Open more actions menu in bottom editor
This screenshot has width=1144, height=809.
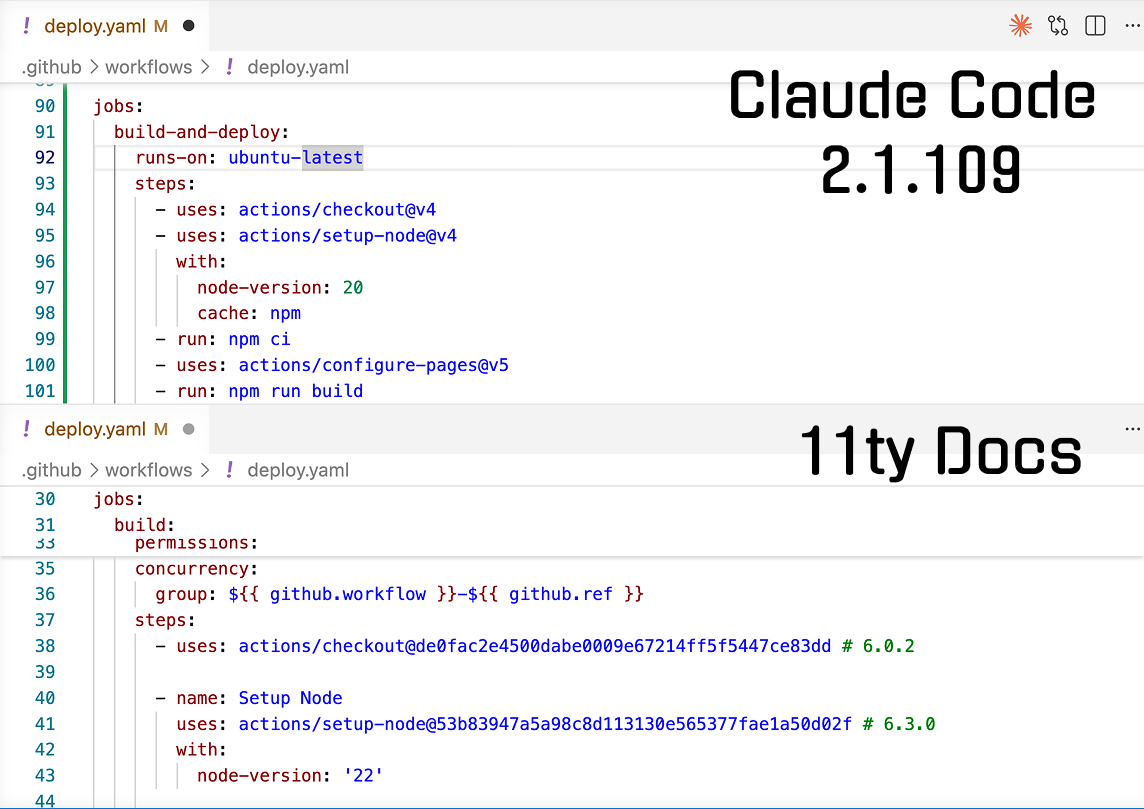tap(1132, 429)
